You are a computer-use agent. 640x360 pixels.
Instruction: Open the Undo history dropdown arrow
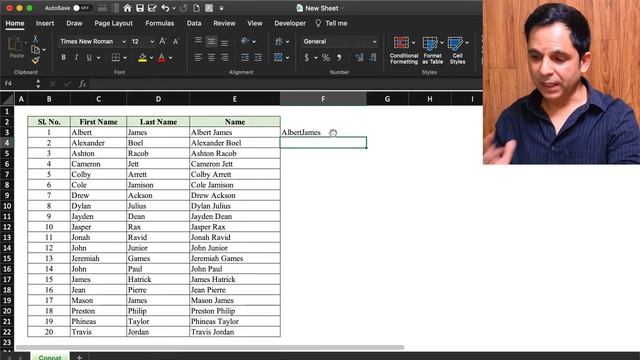[174, 8]
